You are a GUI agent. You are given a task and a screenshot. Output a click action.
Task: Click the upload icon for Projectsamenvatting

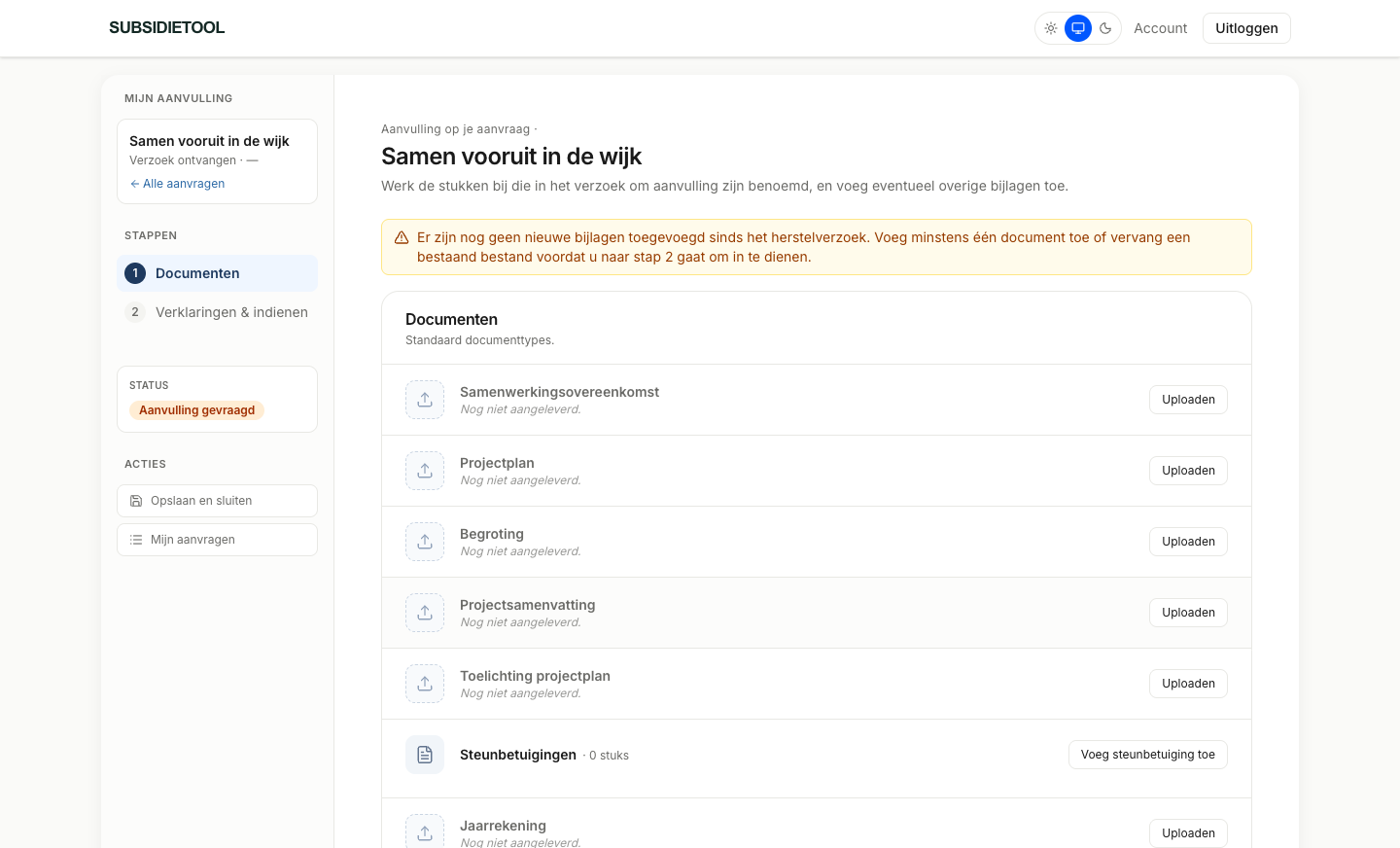click(x=425, y=613)
